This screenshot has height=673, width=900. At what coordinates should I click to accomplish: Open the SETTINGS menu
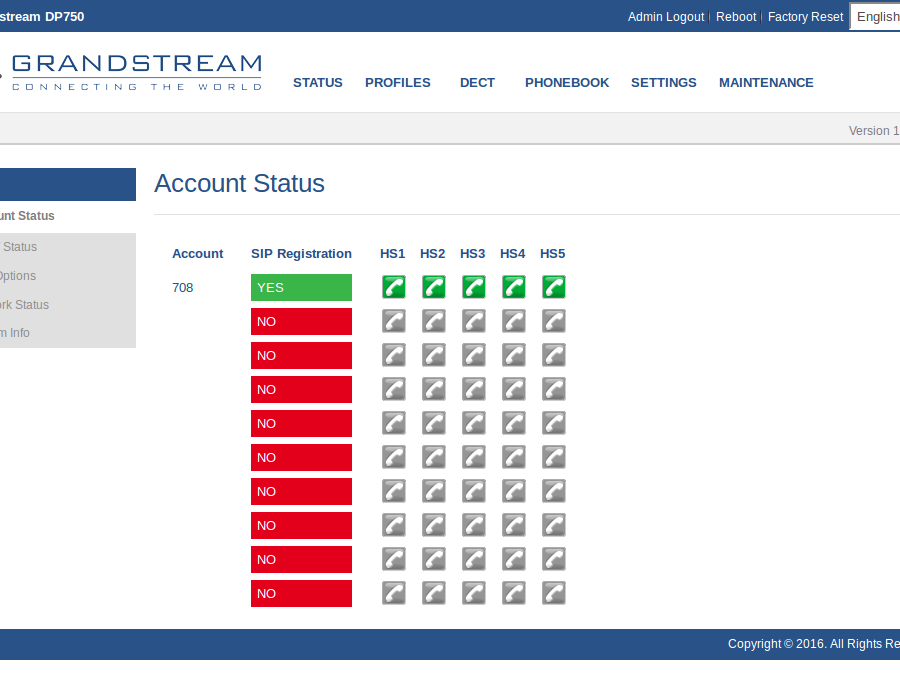point(664,83)
